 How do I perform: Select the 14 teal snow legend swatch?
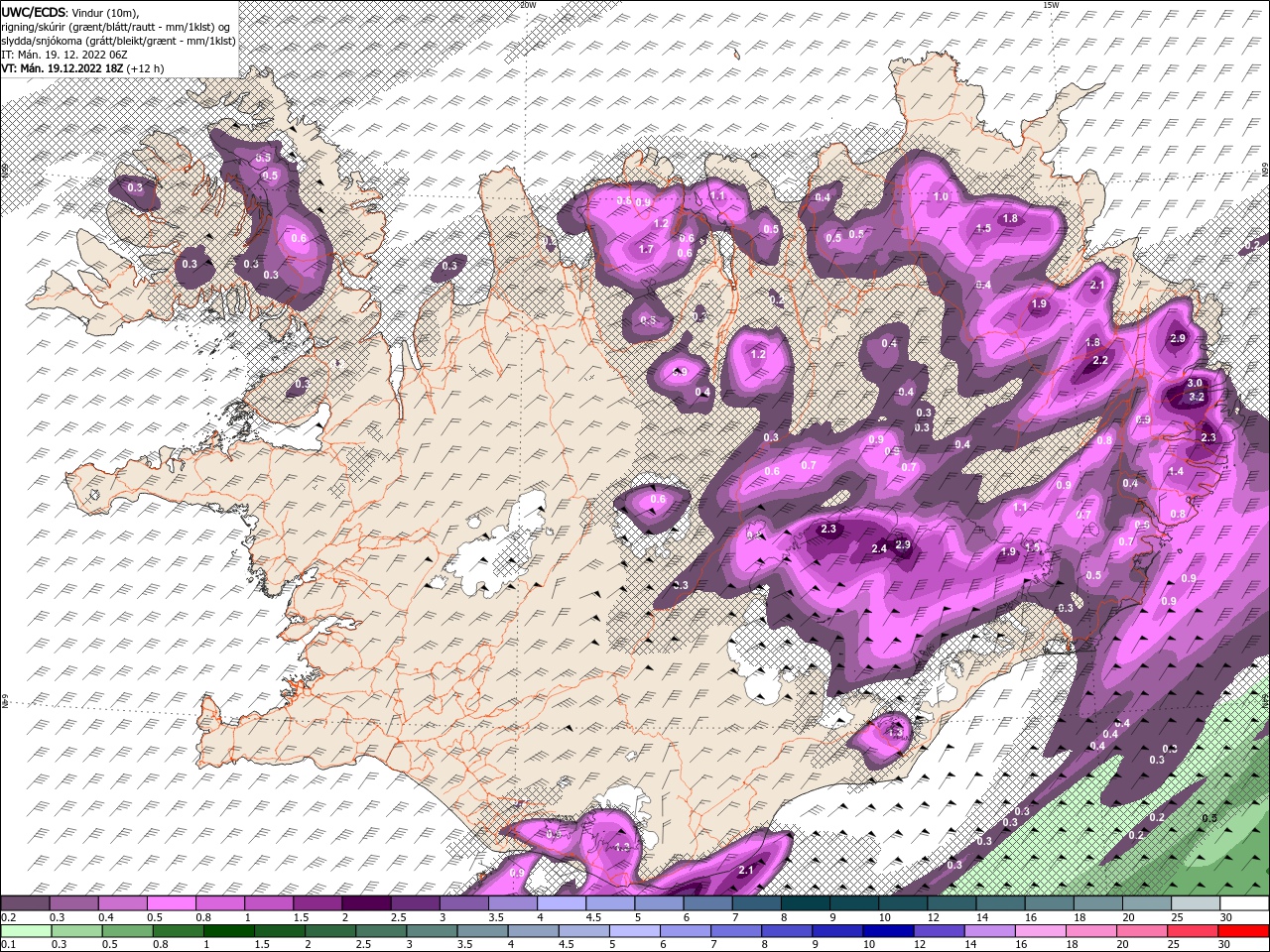[x=1002, y=902]
